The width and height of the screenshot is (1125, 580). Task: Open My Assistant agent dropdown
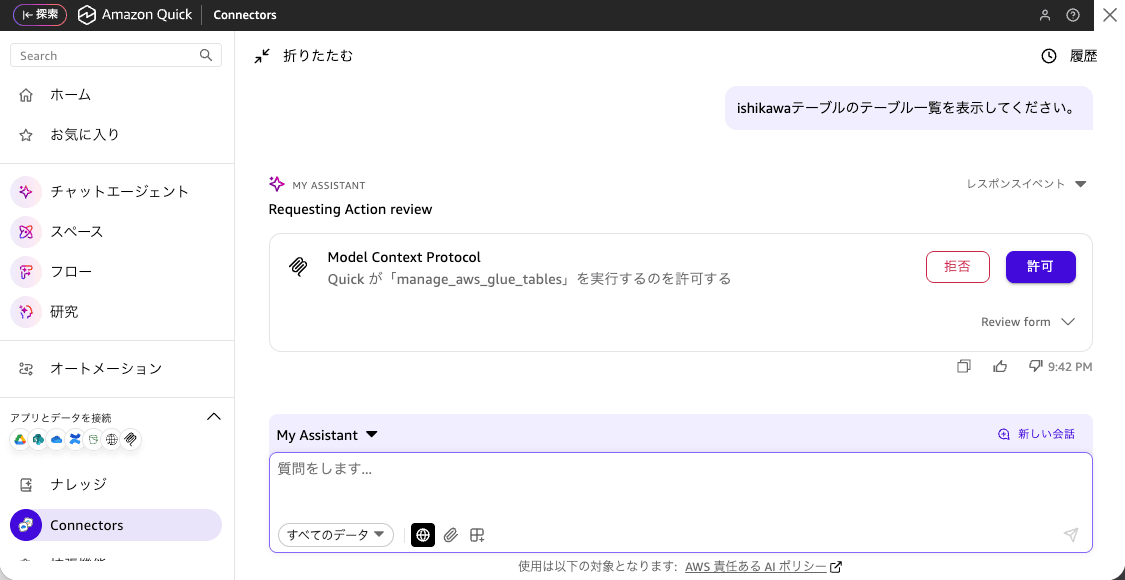pyautogui.click(x=327, y=435)
